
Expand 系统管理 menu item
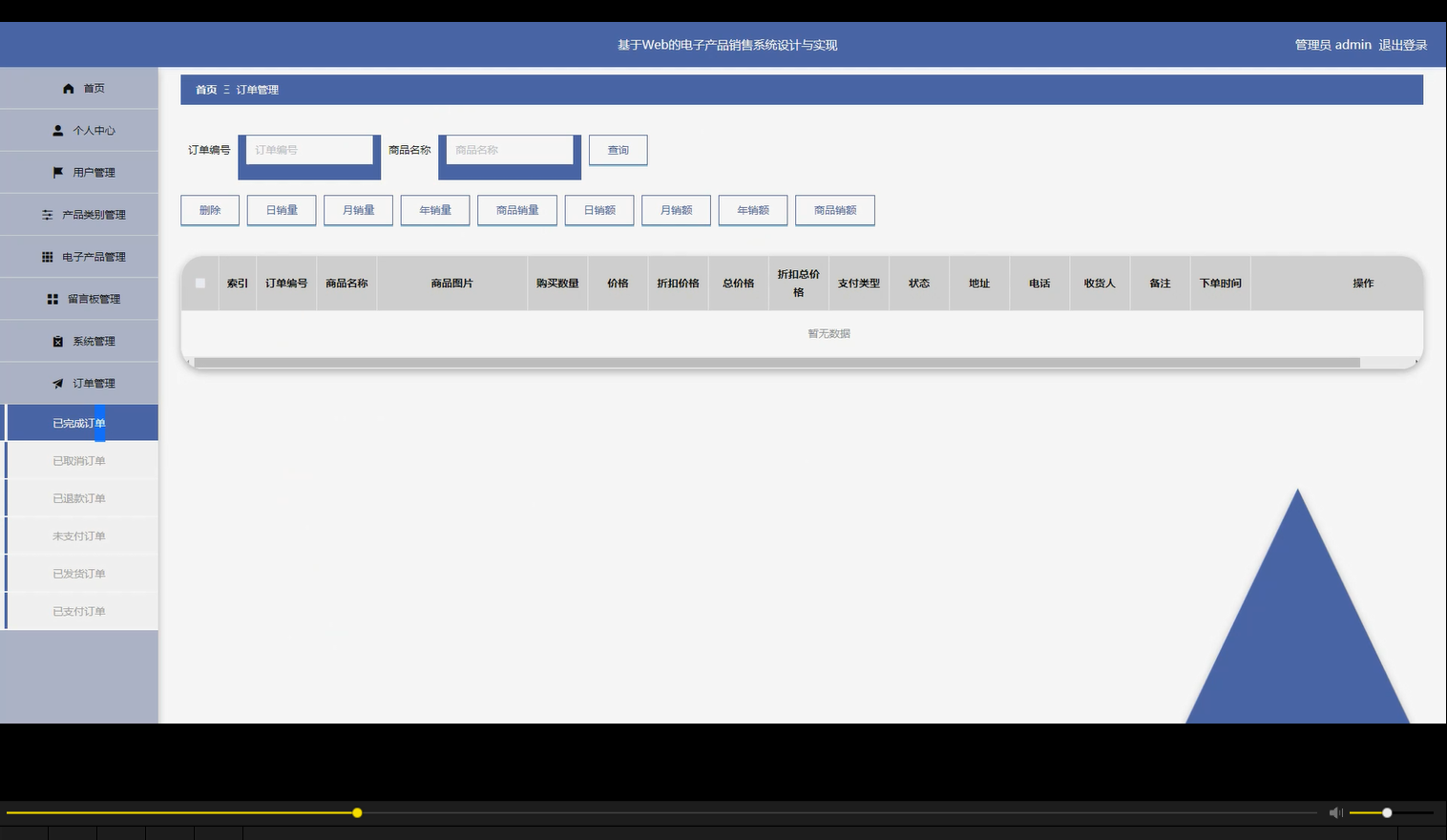(79, 340)
